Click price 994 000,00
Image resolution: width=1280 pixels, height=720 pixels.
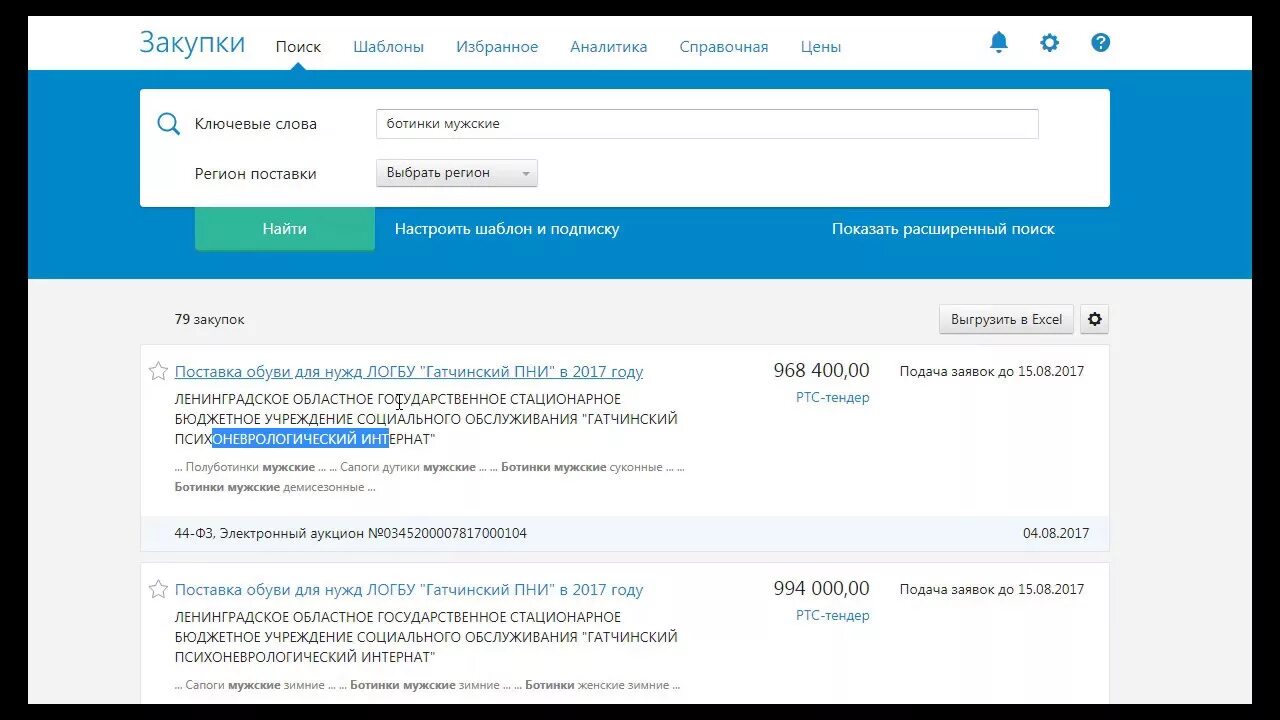click(x=821, y=589)
